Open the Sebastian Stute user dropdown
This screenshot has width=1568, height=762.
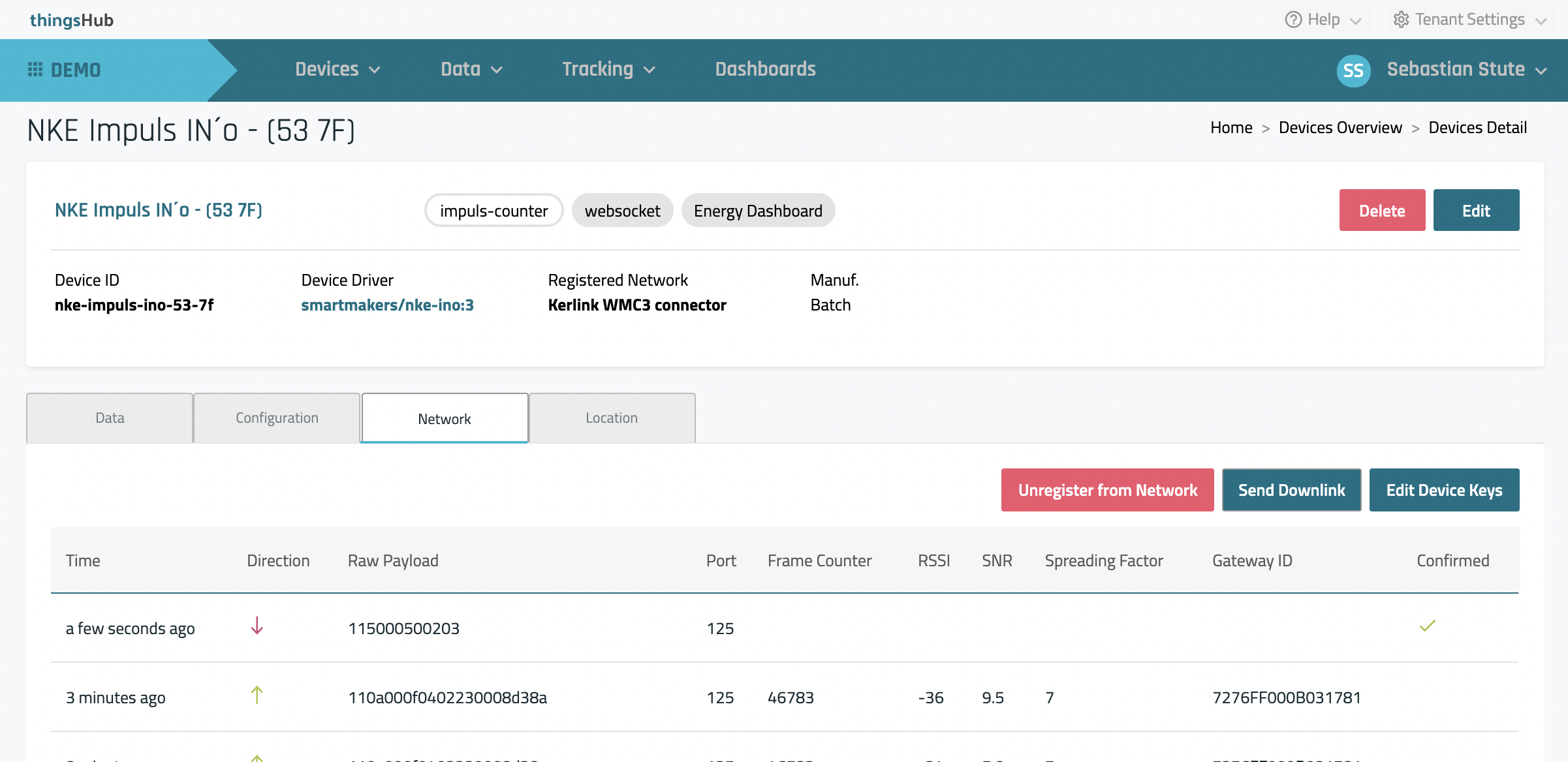click(x=1466, y=69)
